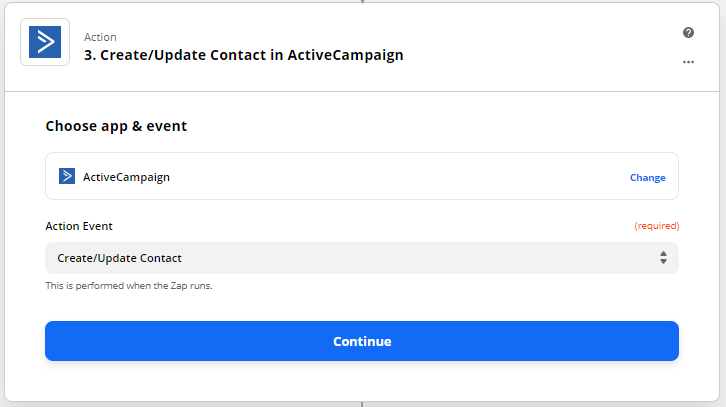Click the connector line above the step card

pyautogui.click(x=362, y=1)
